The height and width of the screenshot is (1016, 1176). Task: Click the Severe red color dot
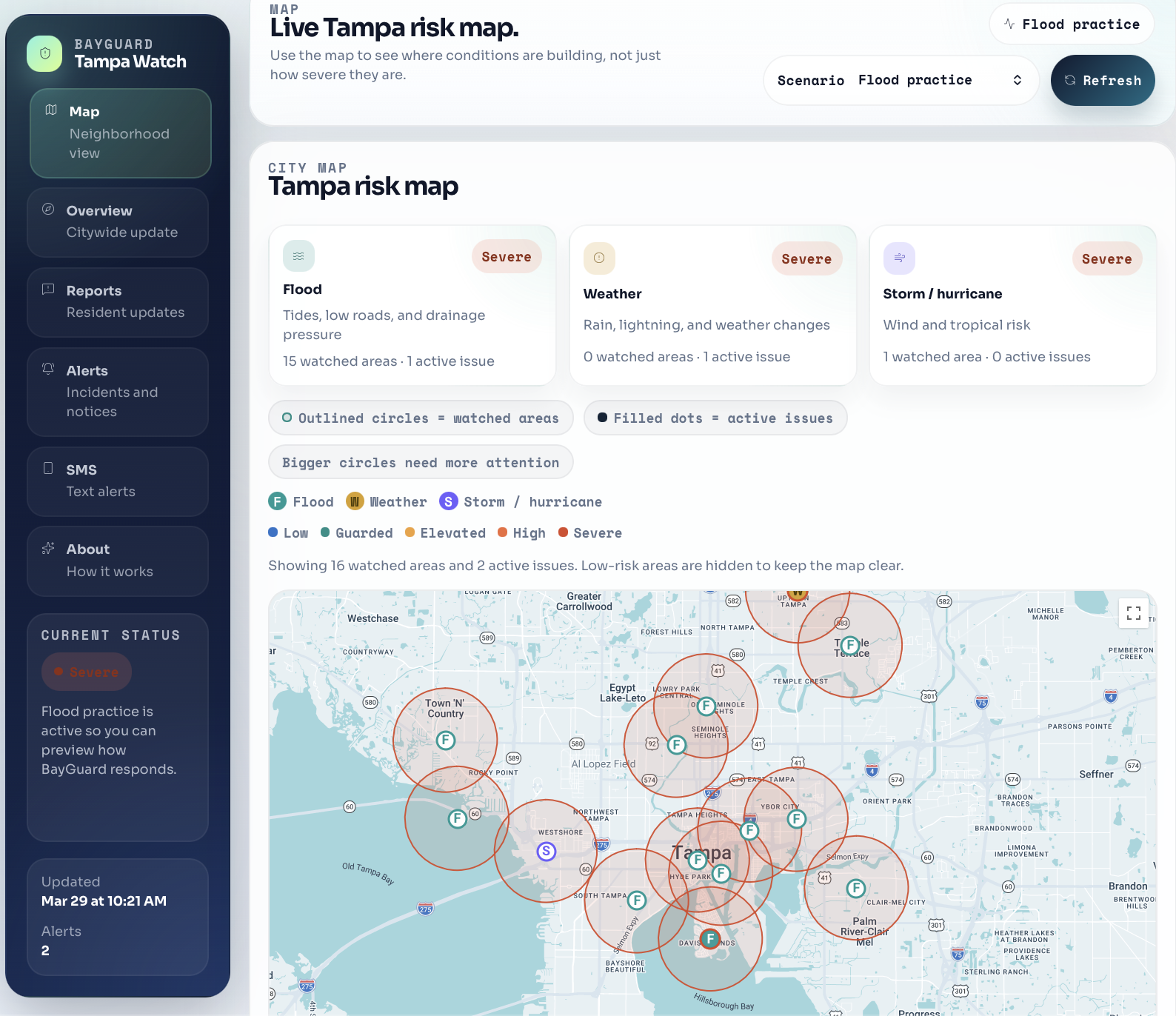coord(563,532)
